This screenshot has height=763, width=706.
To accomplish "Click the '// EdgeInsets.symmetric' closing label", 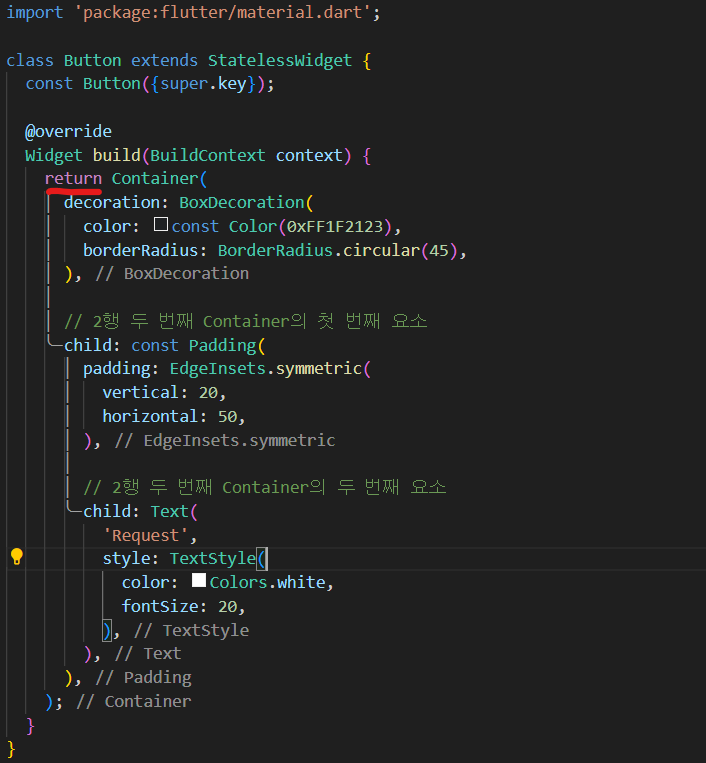I will tap(225, 441).
